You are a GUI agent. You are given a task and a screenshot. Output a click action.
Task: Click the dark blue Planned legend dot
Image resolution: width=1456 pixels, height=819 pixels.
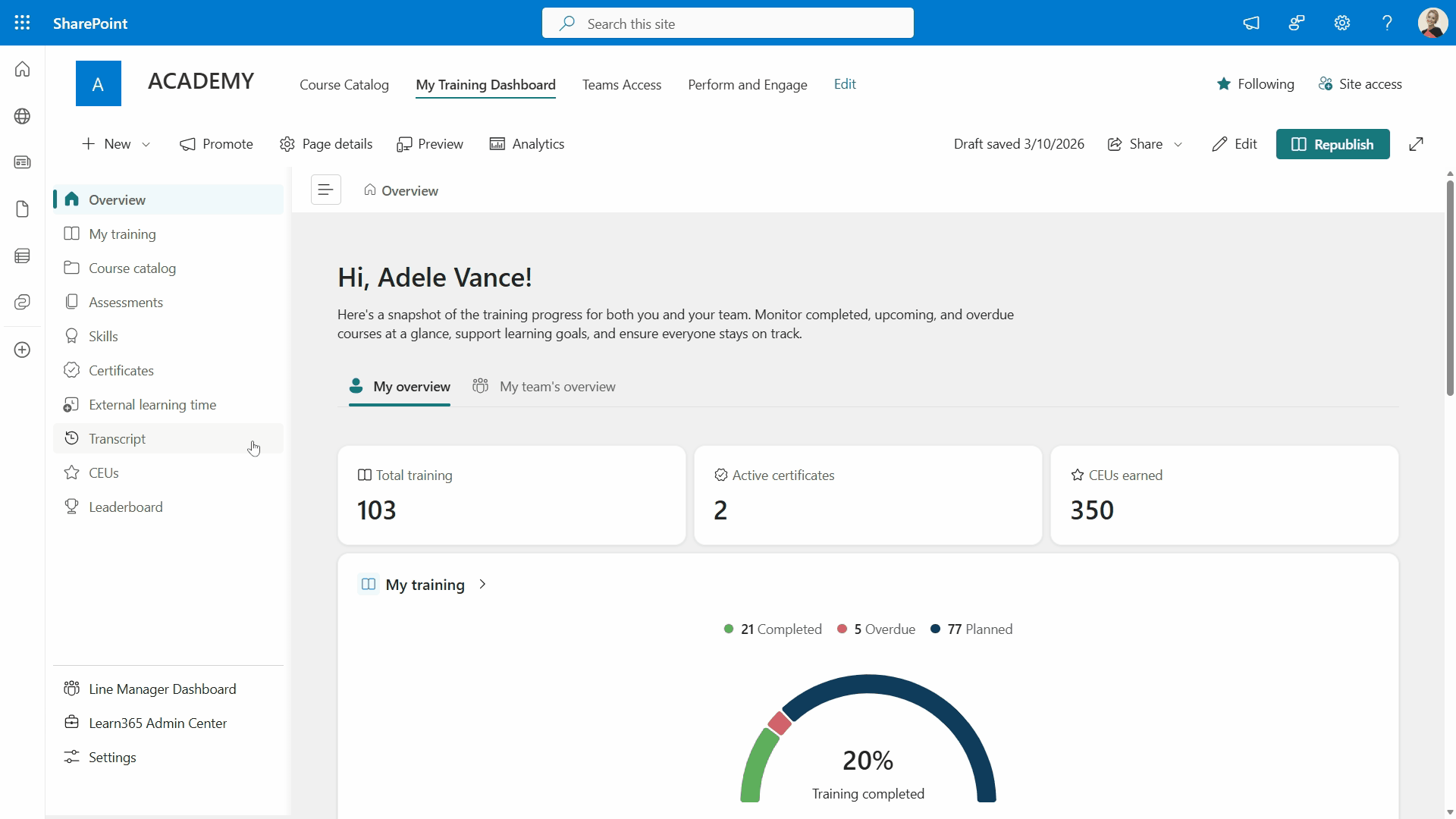coord(935,629)
